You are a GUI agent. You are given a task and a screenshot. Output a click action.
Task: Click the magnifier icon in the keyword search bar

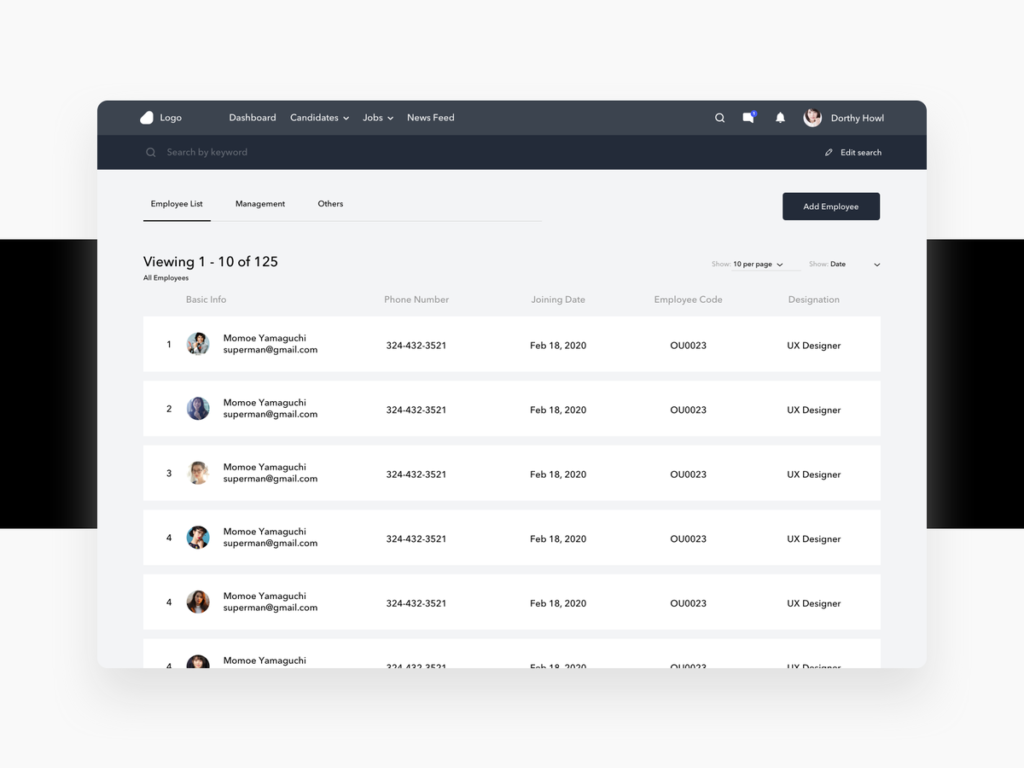(x=150, y=151)
